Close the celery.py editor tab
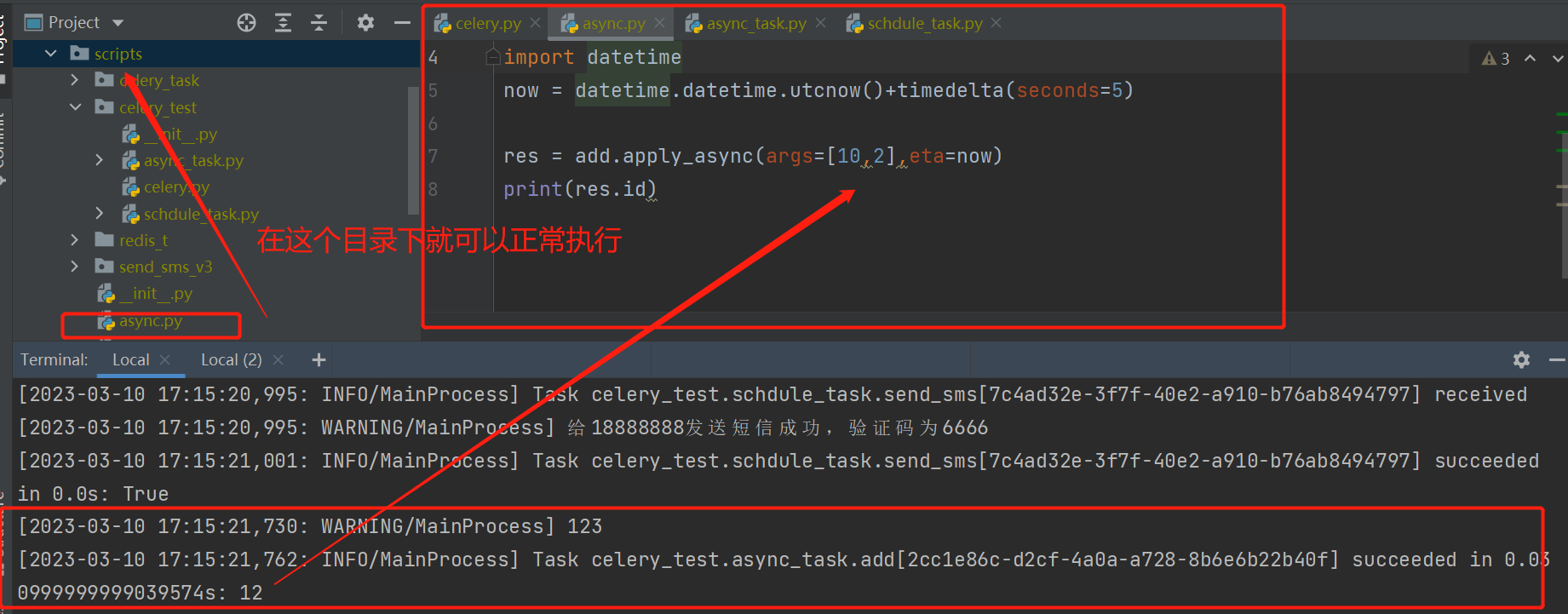Screen dimensions: 1568x614 click(536, 23)
